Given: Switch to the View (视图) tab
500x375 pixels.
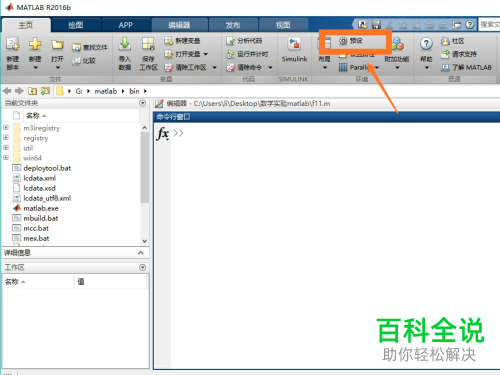Looking at the screenshot, I should (x=283, y=25).
